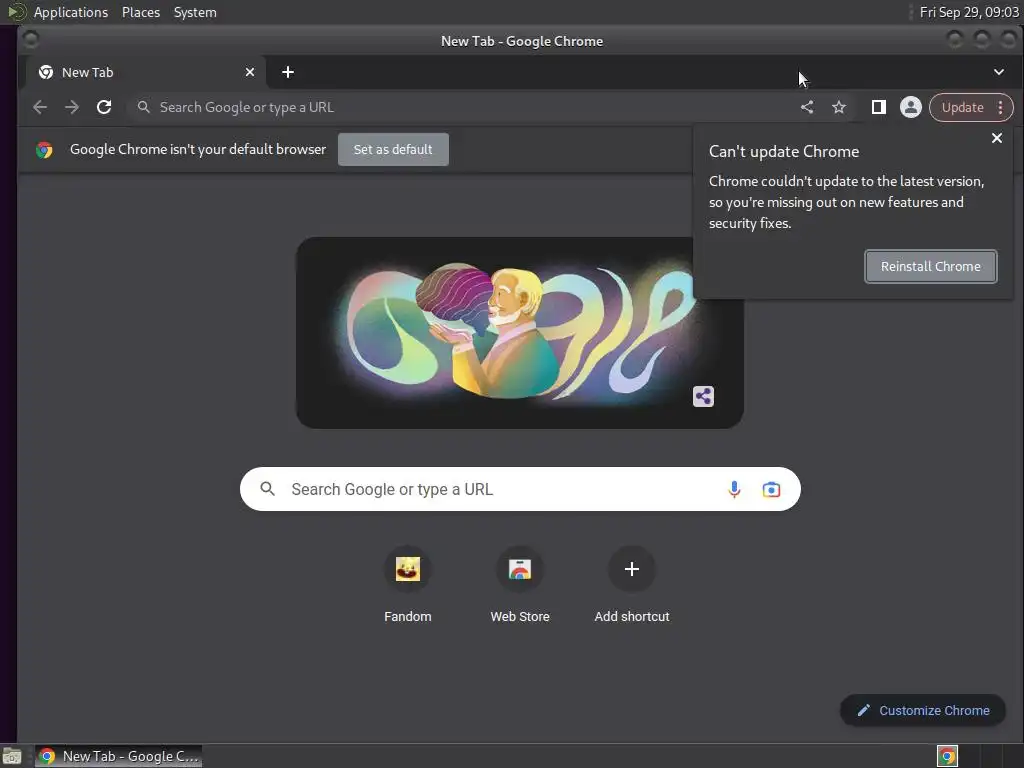Click Chrome icon in bottom-right tray
The width and height of the screenshot is (1024, 768).
(x=948, y=756)
